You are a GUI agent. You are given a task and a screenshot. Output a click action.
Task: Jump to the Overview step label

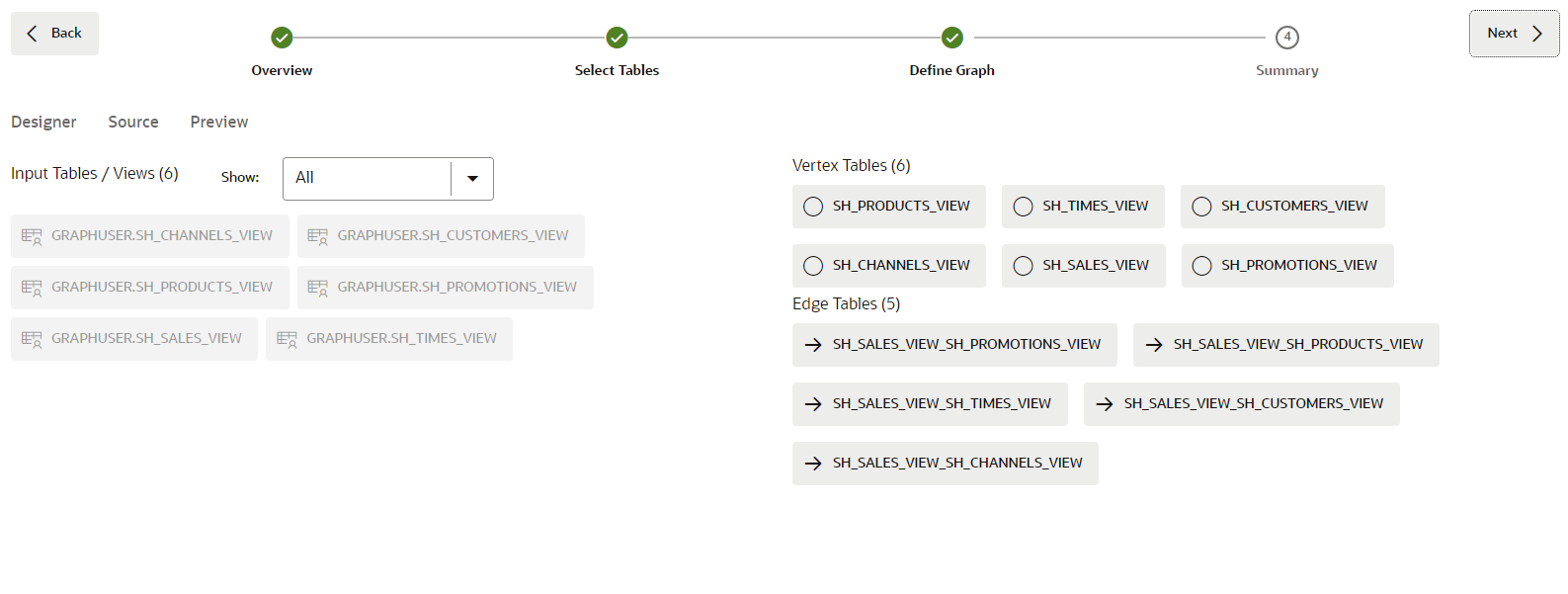coord(282,70)
